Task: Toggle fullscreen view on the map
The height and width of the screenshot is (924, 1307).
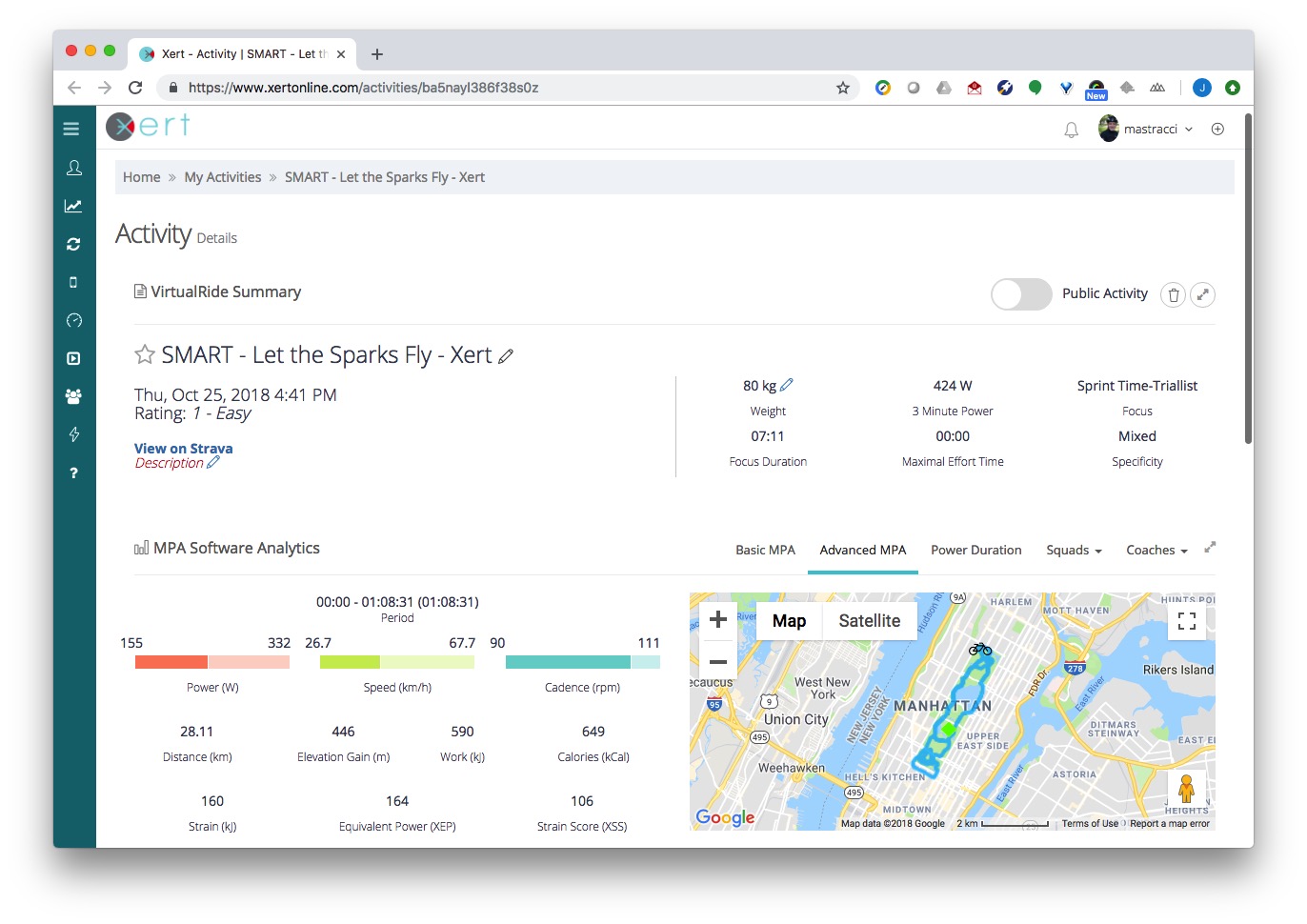Action: point(1186,621)
